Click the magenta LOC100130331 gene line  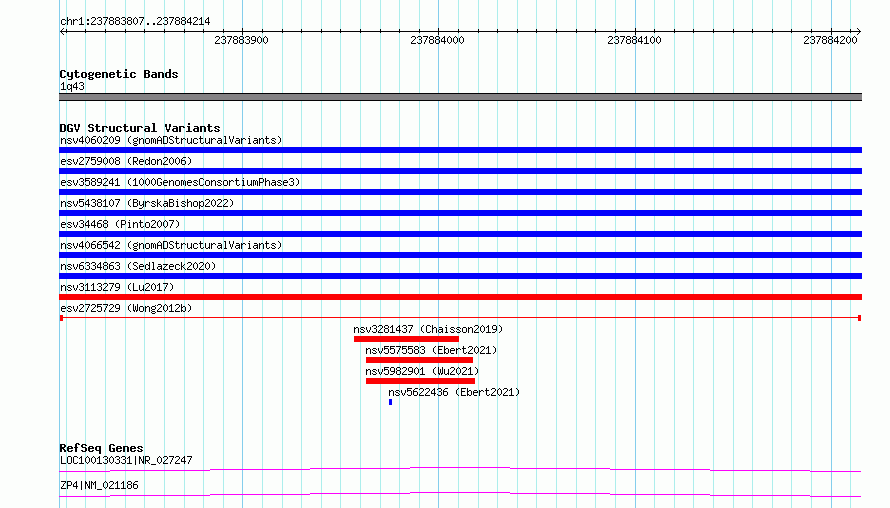pyautogui.click(x=460, y=469)
